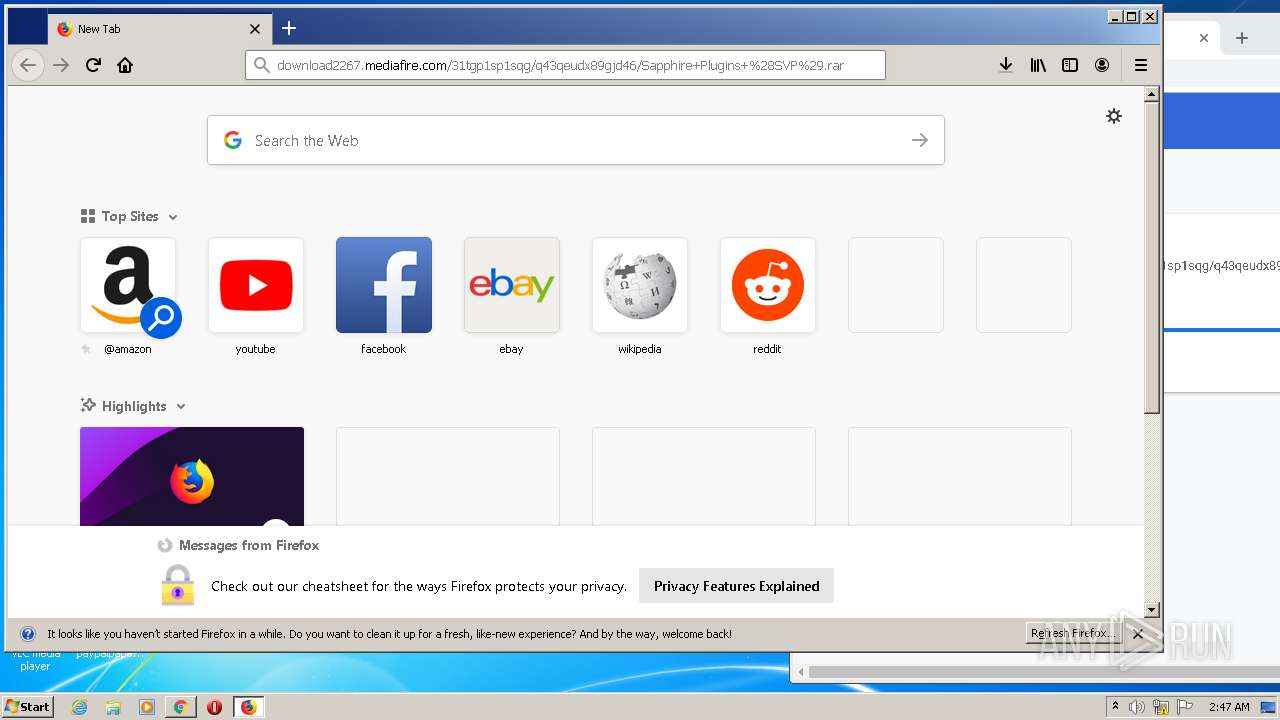
Task: Open the Windows Start menu
Action: click(x=27, y=707)
